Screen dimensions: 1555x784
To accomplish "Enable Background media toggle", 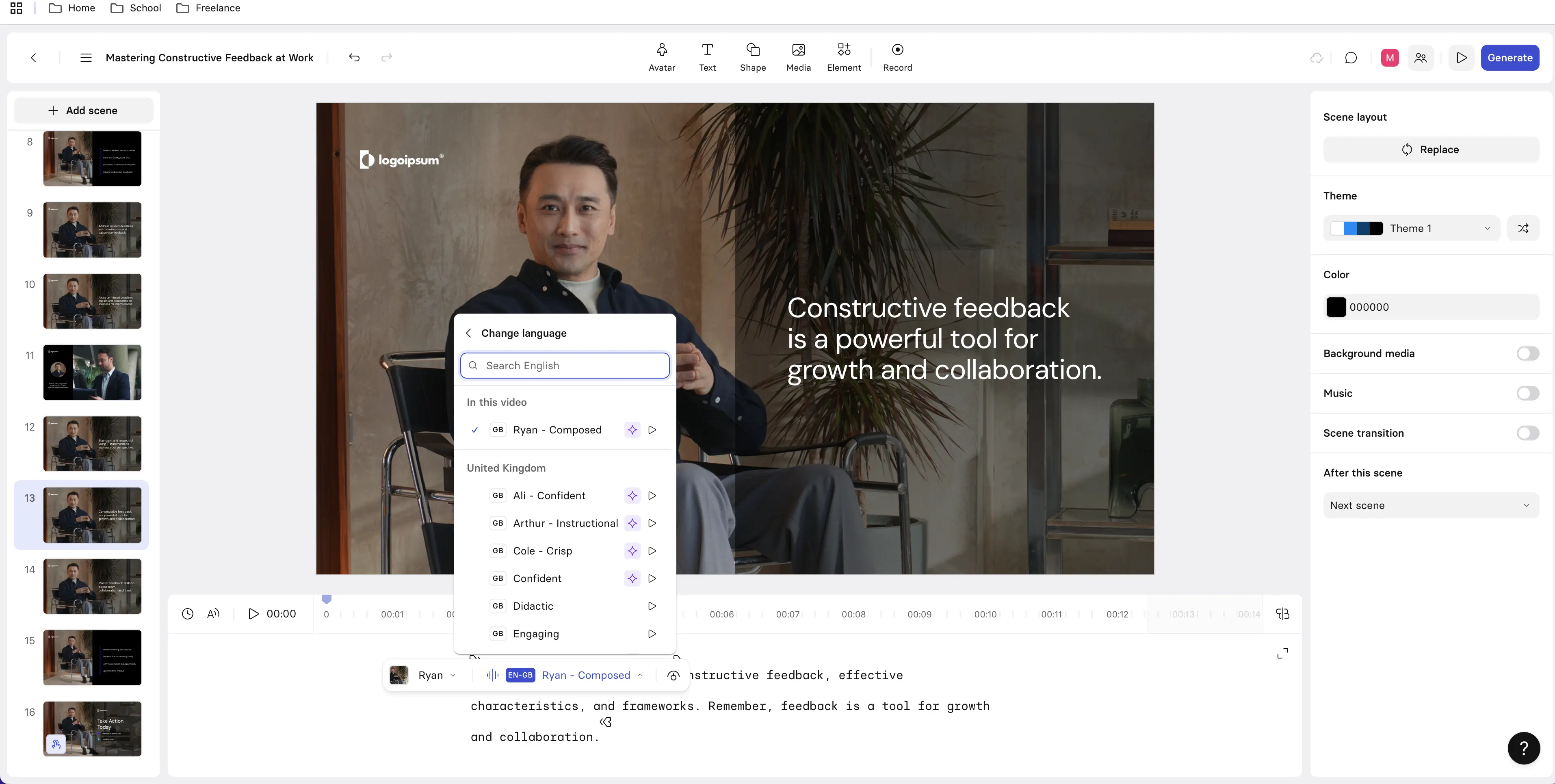I will pos(1527,353).
